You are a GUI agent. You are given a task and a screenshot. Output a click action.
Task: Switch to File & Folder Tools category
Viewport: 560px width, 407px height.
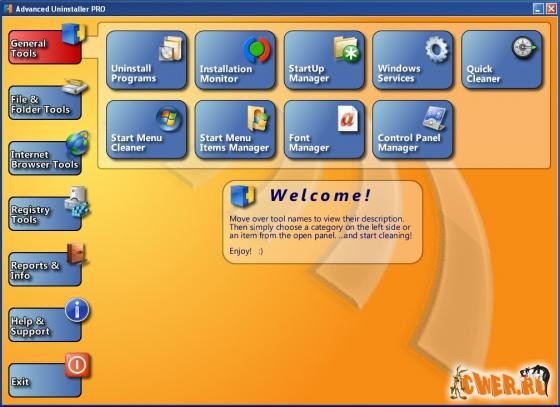coord(45,103)
